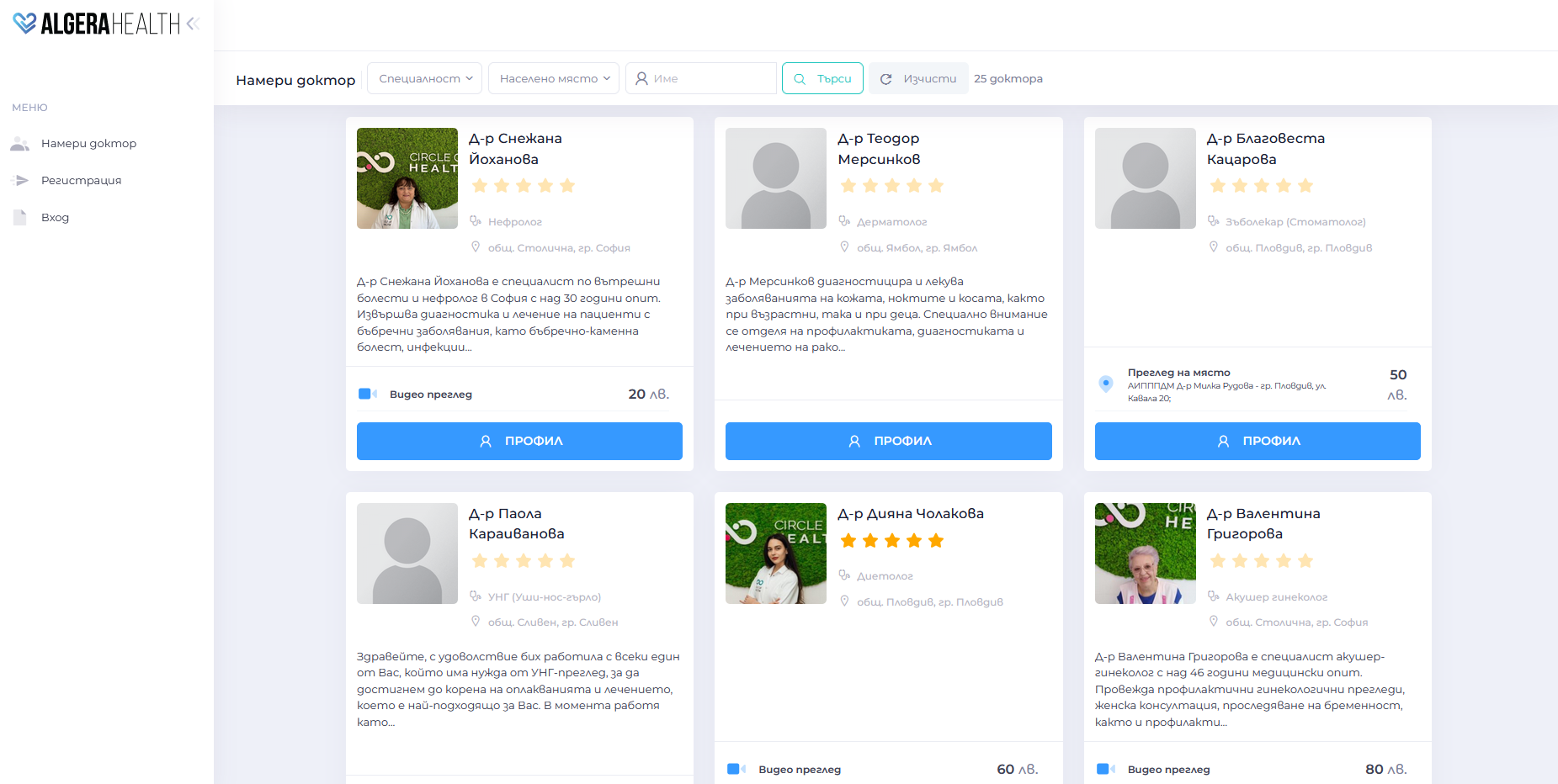This screenshot has height=784, width=1558.
Task: Open photo of Д-р Дияна Чолакова
Action: [x=776, y=554]
